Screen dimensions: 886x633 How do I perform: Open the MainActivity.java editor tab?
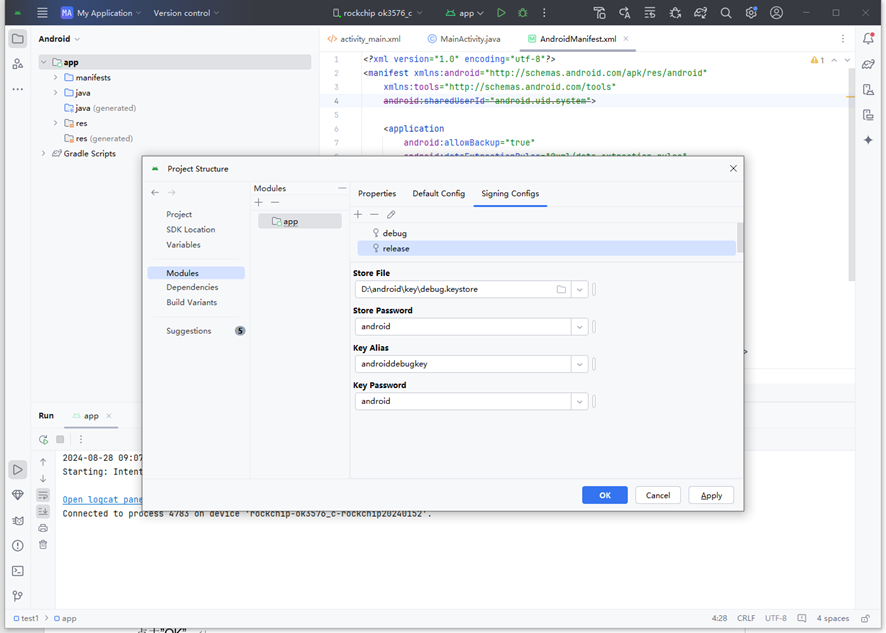(464, 39)
